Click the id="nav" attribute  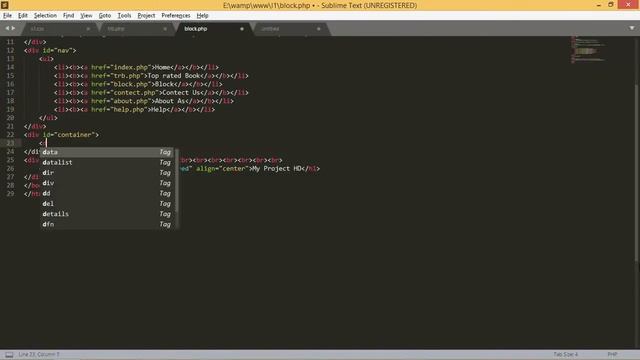58,51
